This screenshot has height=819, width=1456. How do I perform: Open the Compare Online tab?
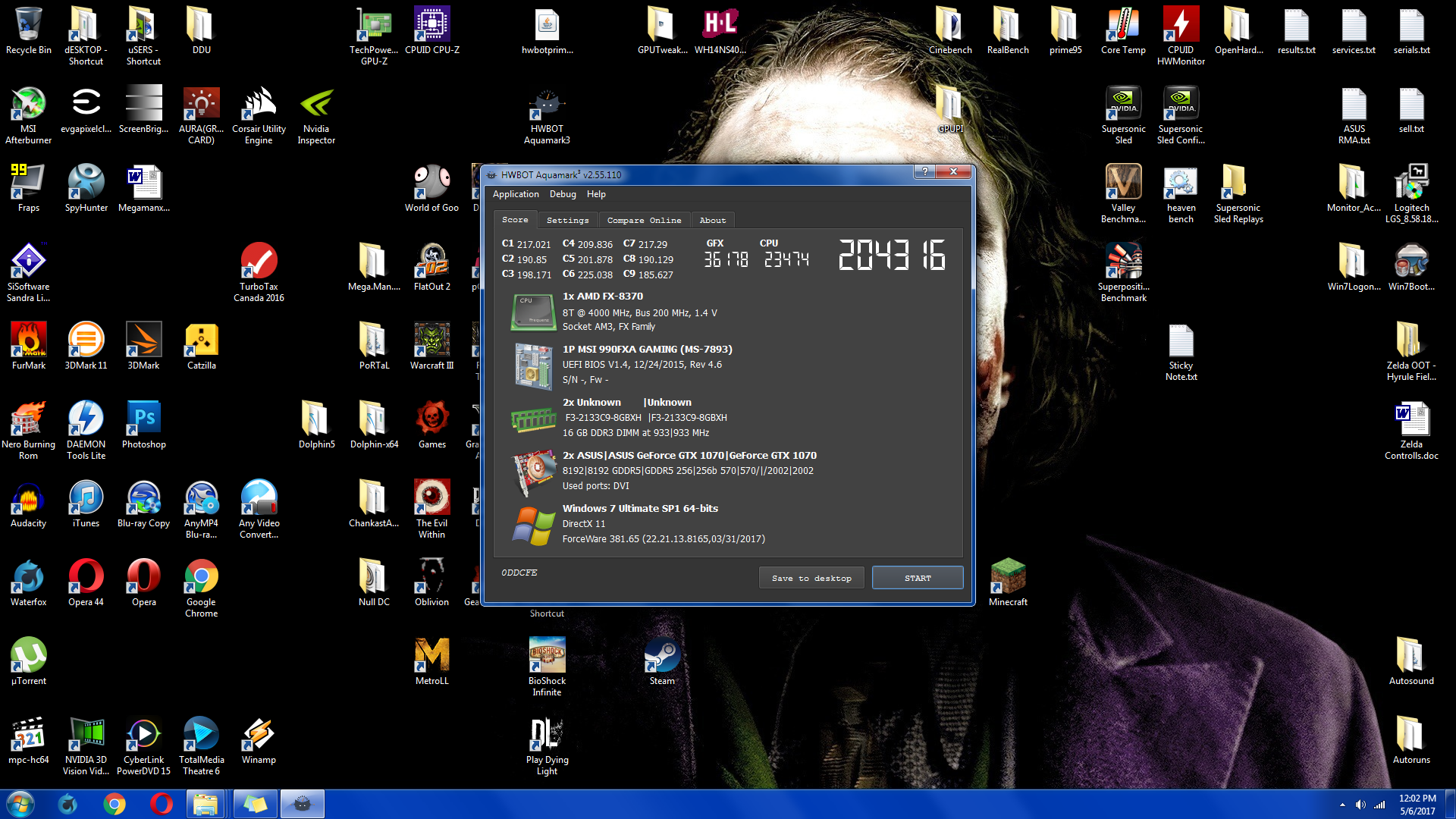(x=644, y=221)
